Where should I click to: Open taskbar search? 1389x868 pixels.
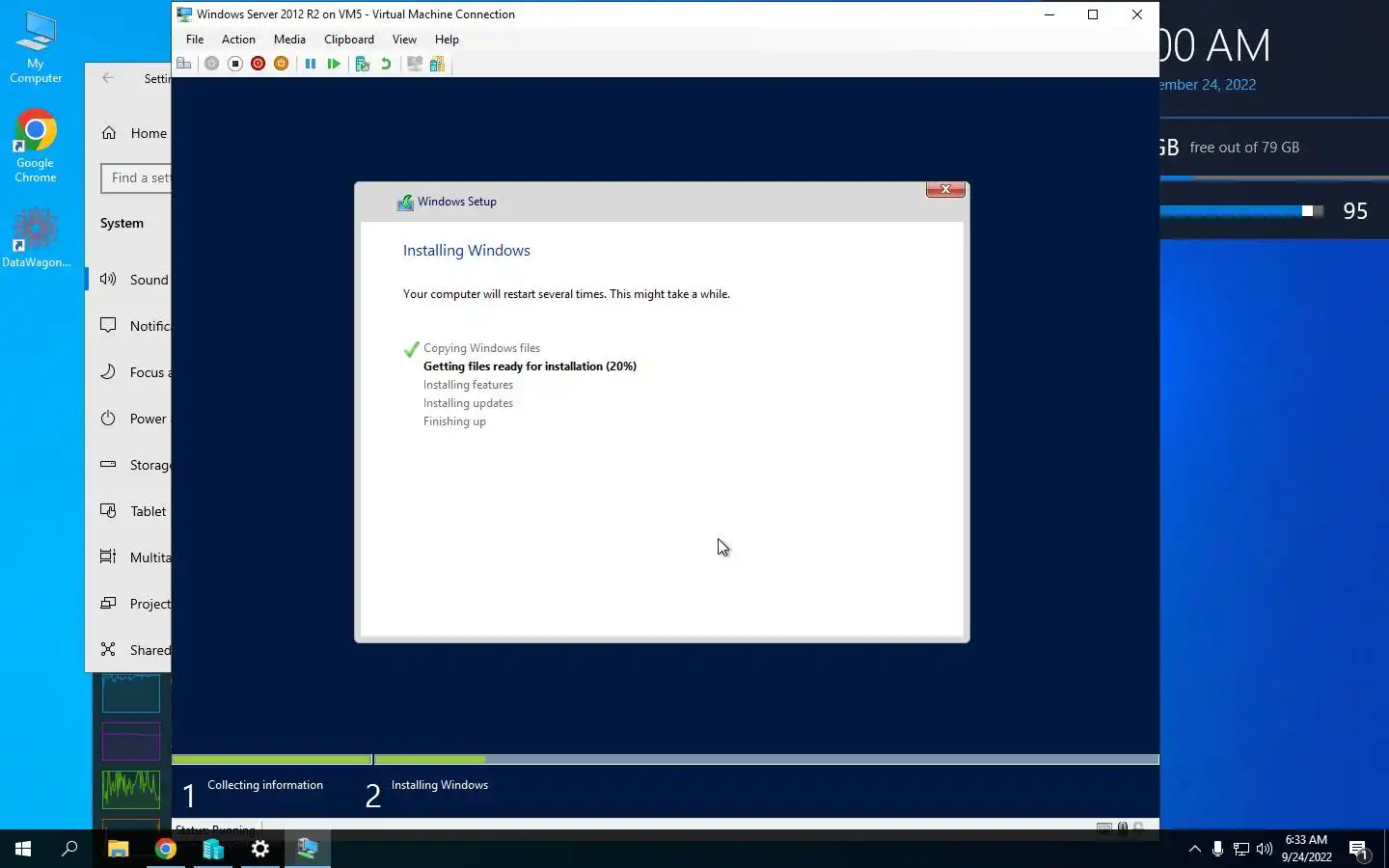pyautogui.click(x=69, y=849)
